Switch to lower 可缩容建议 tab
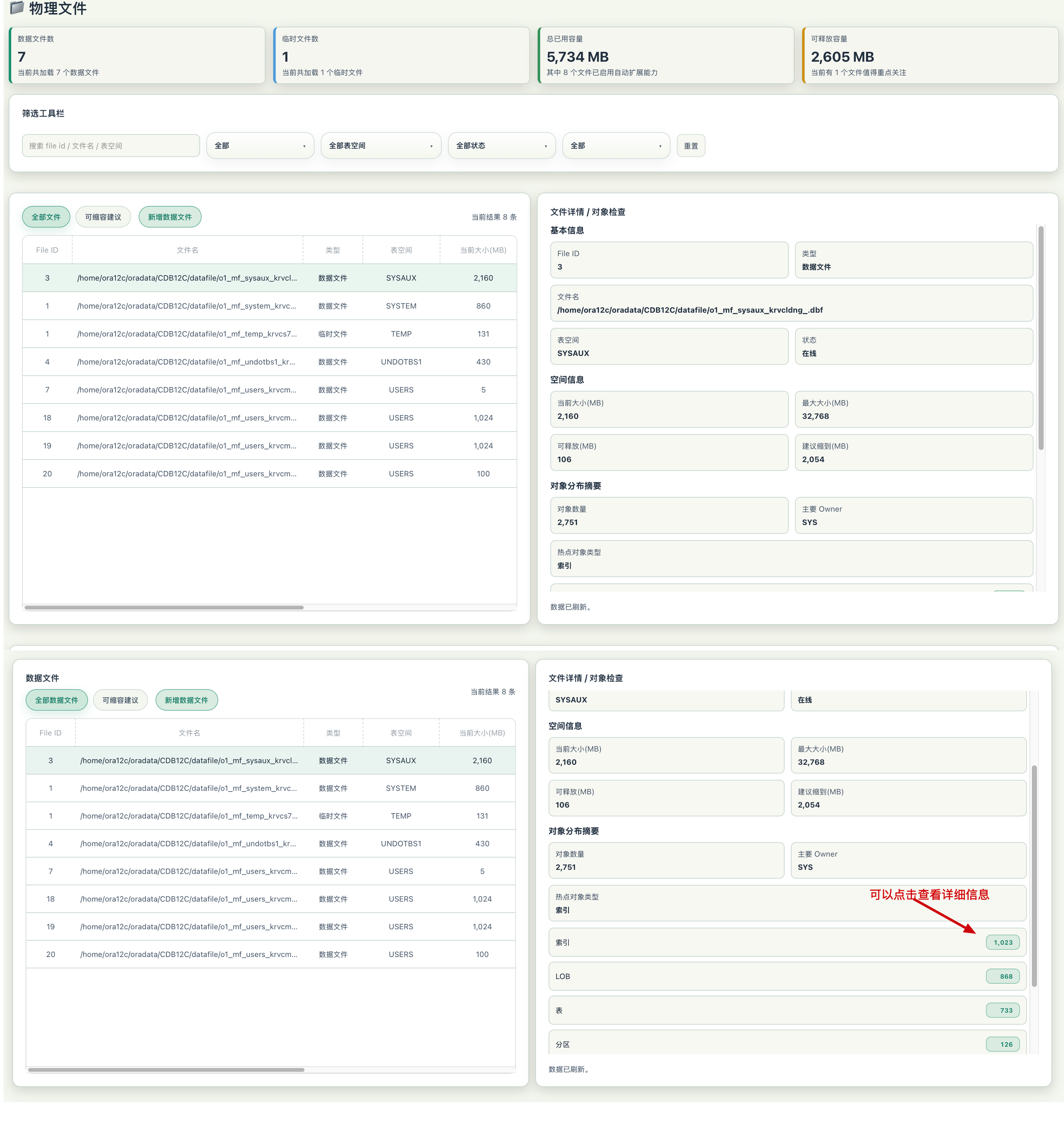 120,700
